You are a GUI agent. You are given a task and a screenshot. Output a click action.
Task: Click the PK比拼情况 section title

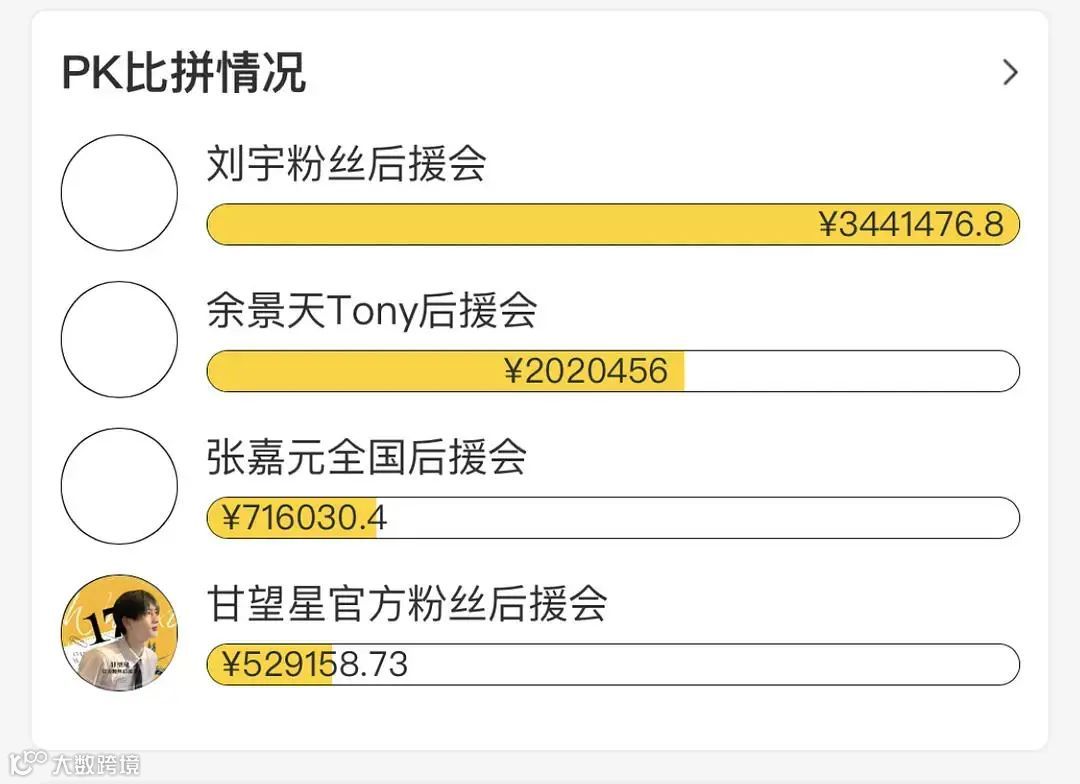point(184,72)
